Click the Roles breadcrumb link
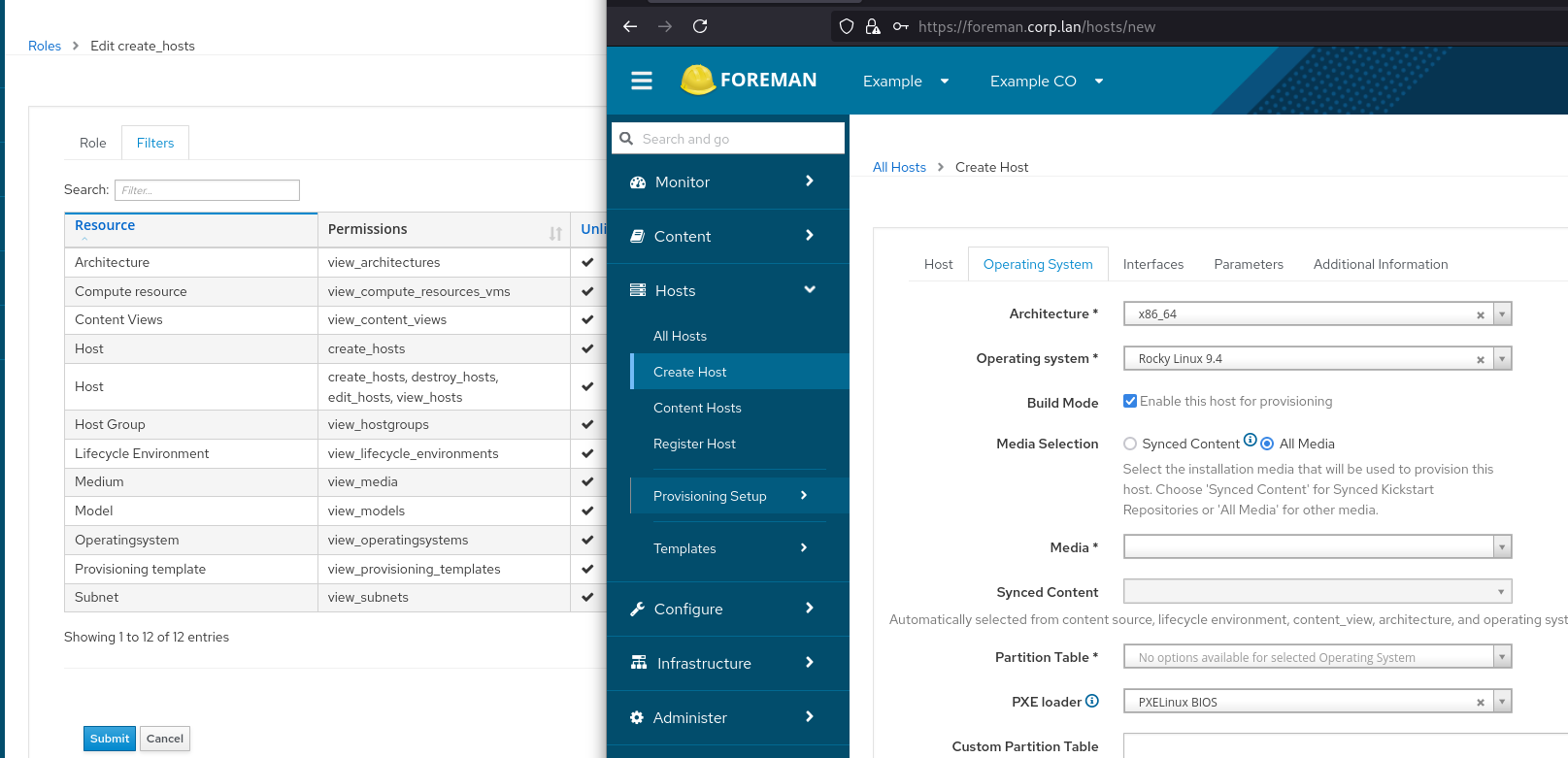1568x758 pixels. point(45,46)
